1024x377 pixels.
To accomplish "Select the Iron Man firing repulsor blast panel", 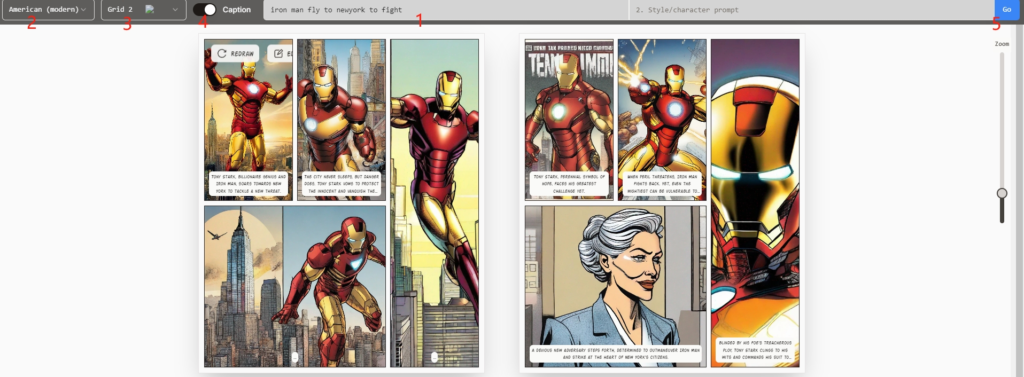I will tap(662, 119).
